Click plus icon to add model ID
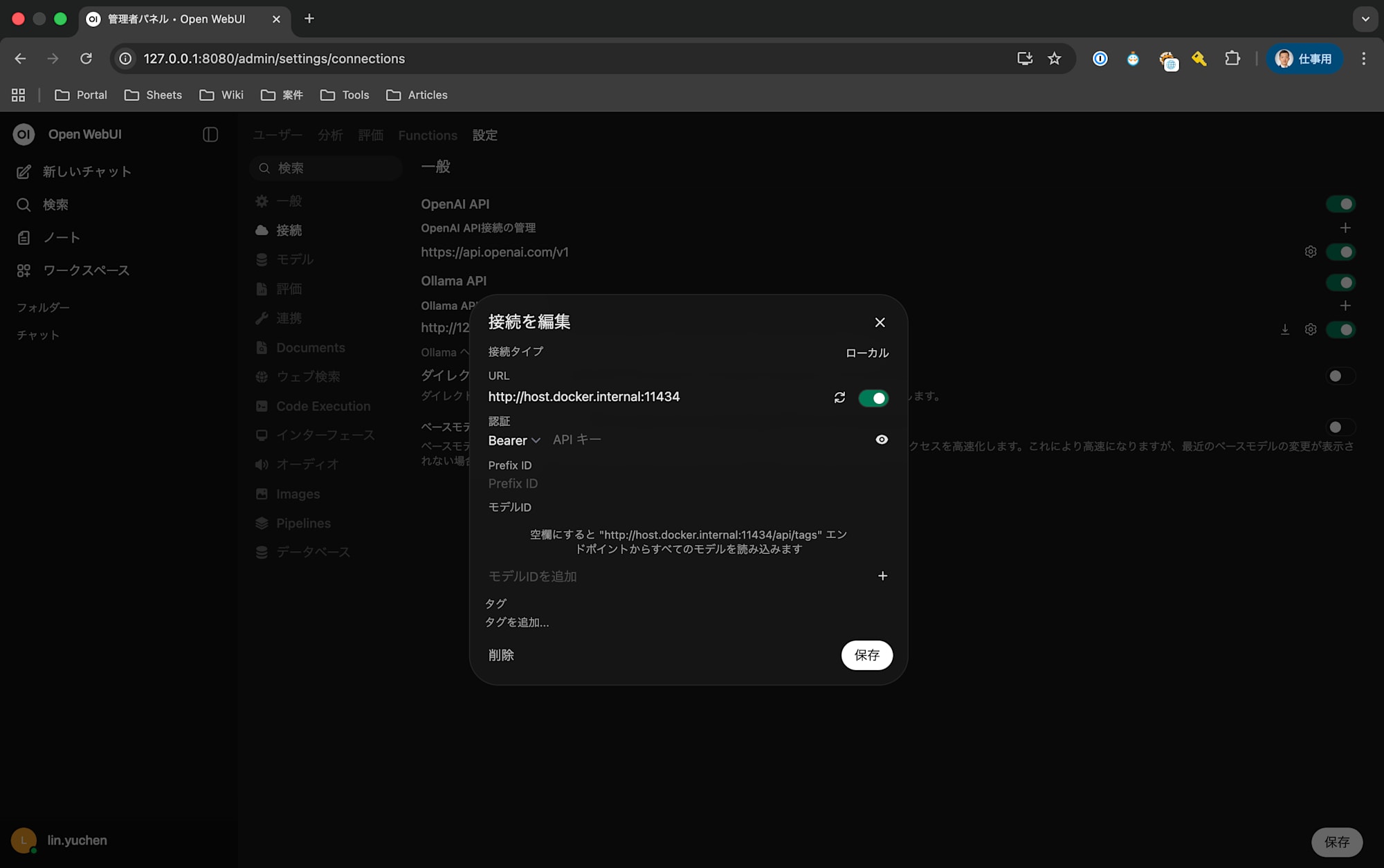This screenshot has width=1384, height=868. click(x=882, y=576)
